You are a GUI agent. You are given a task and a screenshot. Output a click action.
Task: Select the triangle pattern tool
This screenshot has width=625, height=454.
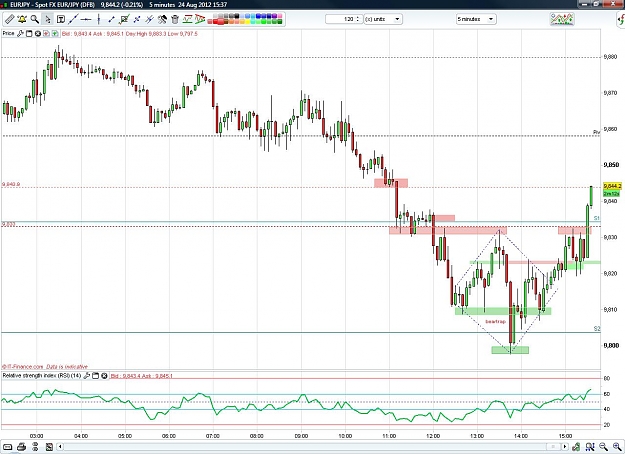(200, 19)
